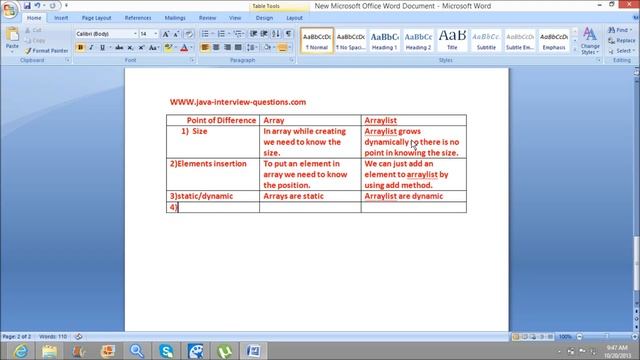Apply the Title style

coord(452,41)
